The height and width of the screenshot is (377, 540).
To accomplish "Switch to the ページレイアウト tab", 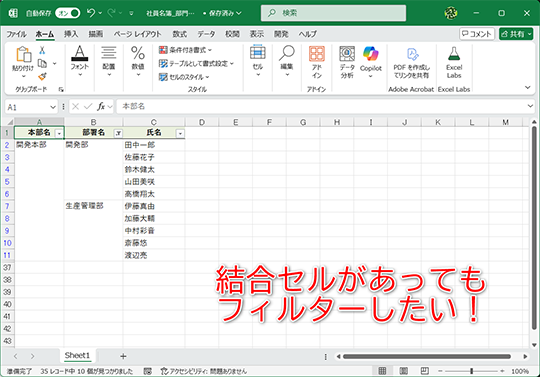I will click(137, 34).
